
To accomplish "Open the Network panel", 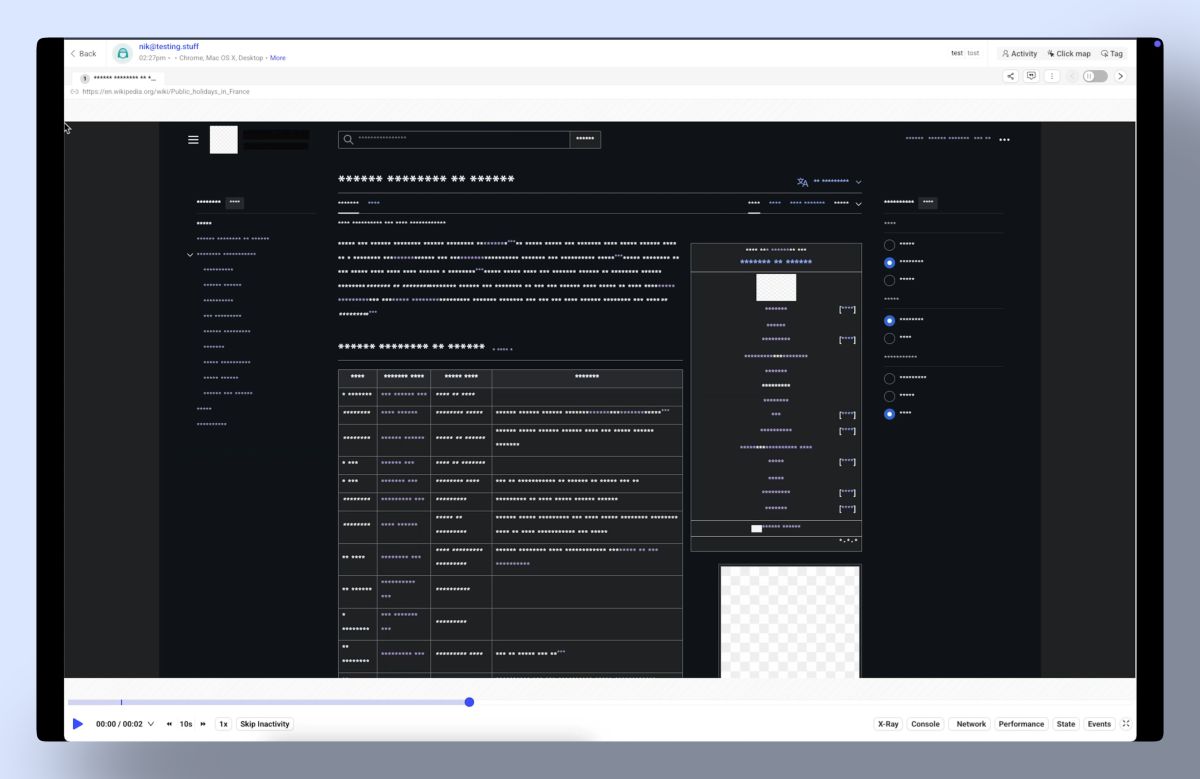I will coord(970,724).
